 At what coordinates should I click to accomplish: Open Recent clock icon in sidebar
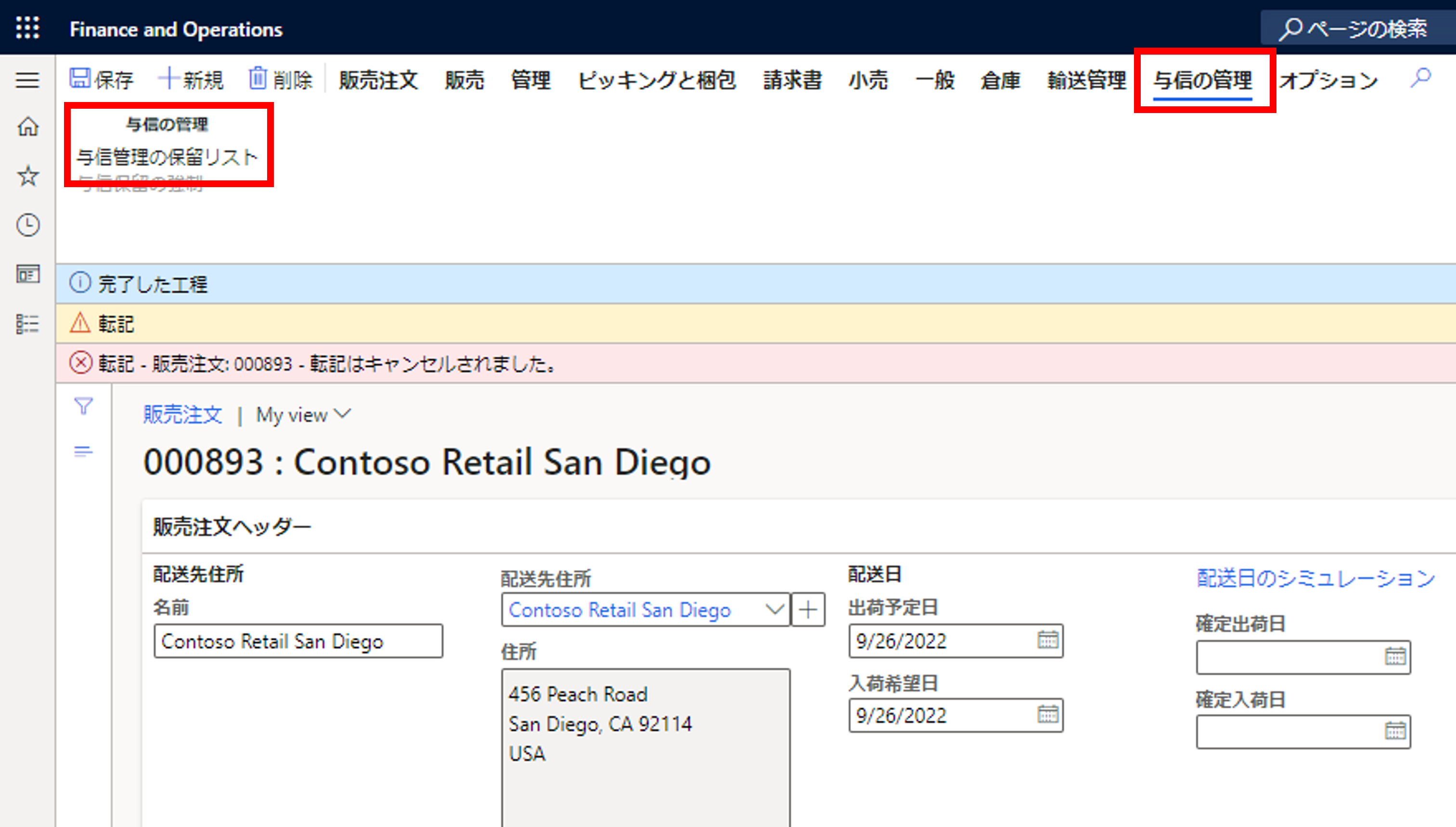[x=28, y=225]
